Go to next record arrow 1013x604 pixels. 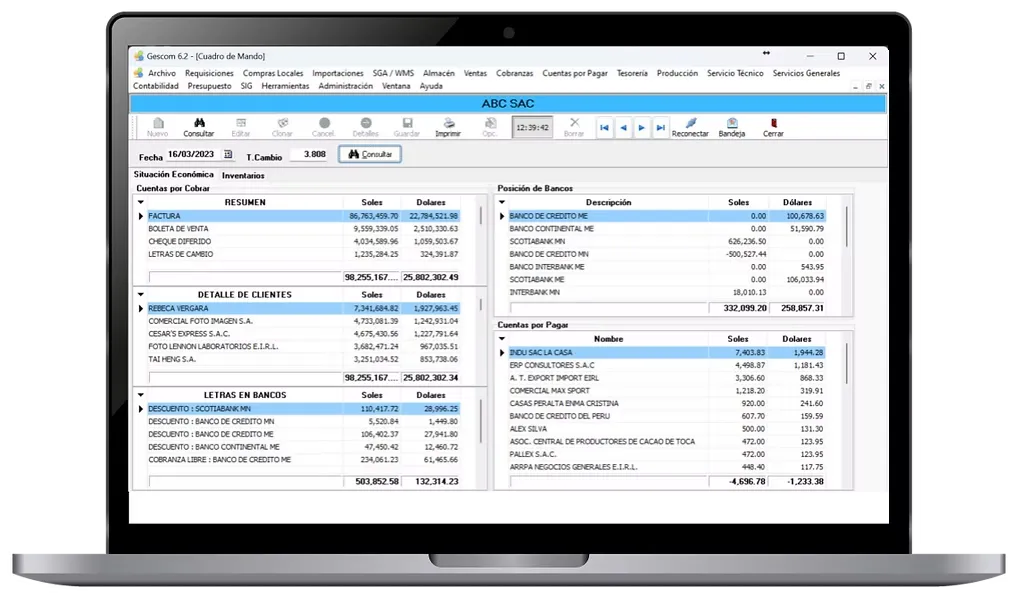[642, 128]
